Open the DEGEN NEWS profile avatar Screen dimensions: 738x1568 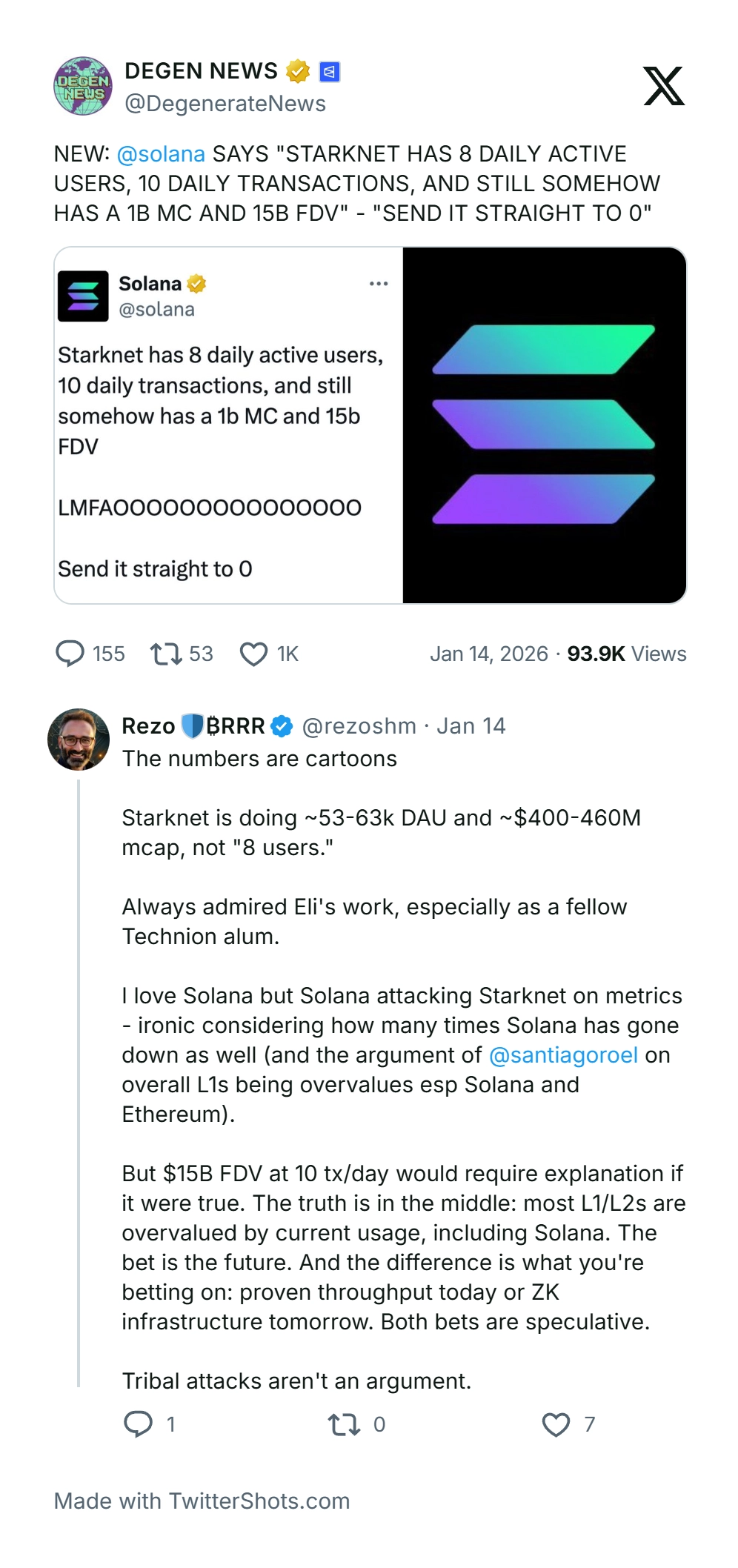(x=83, y=86)
